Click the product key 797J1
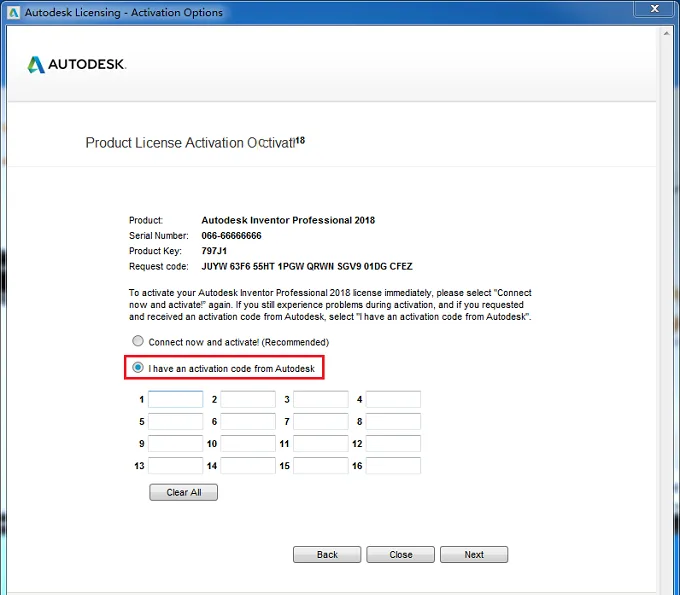Viewport: 680px width, 595px height. point(214,251)
